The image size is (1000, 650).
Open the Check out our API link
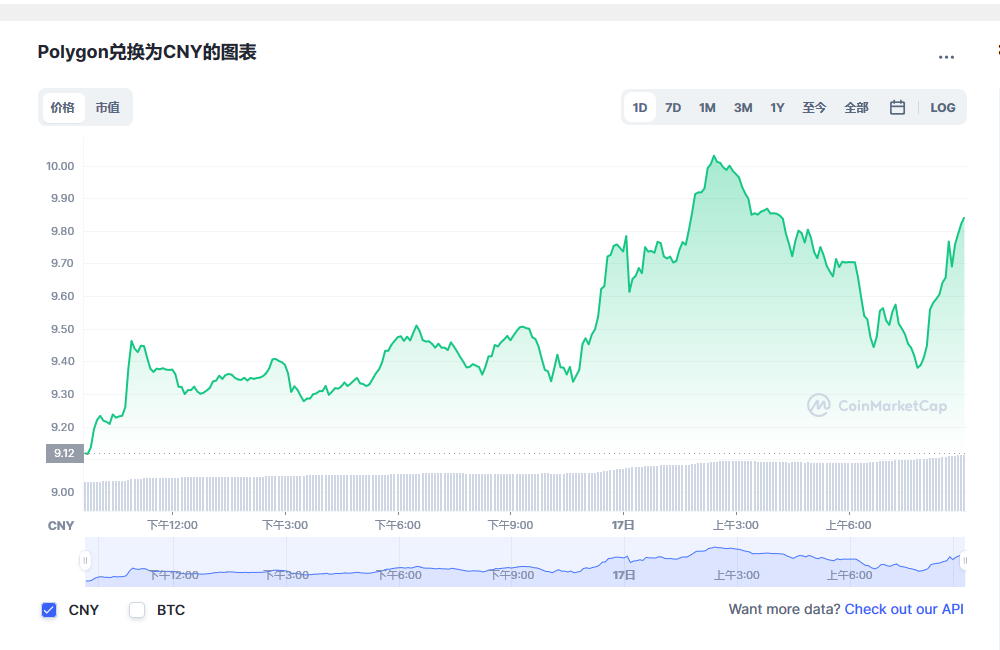(904, 609)
